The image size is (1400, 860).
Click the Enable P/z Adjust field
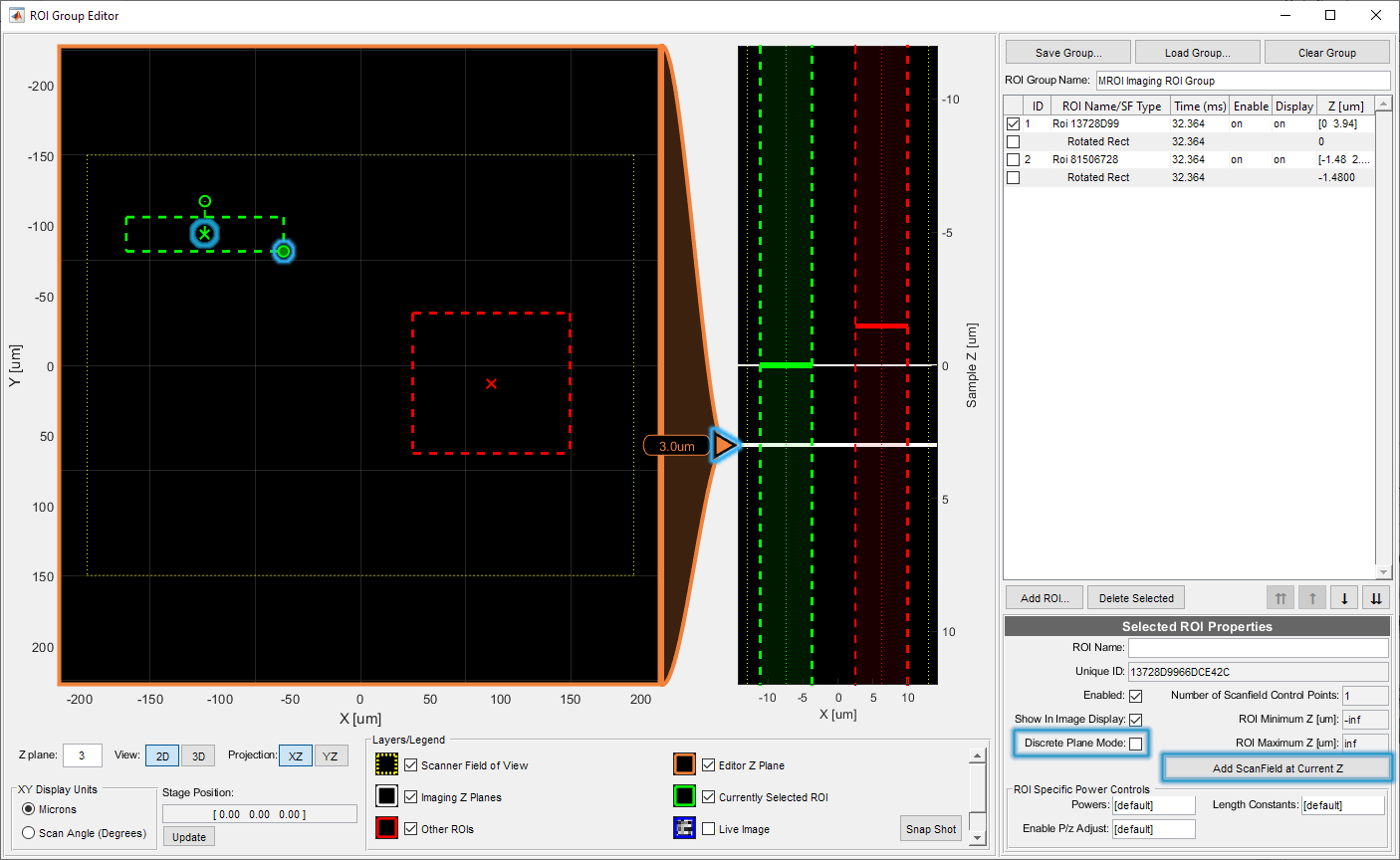(x=1153, y=829)
